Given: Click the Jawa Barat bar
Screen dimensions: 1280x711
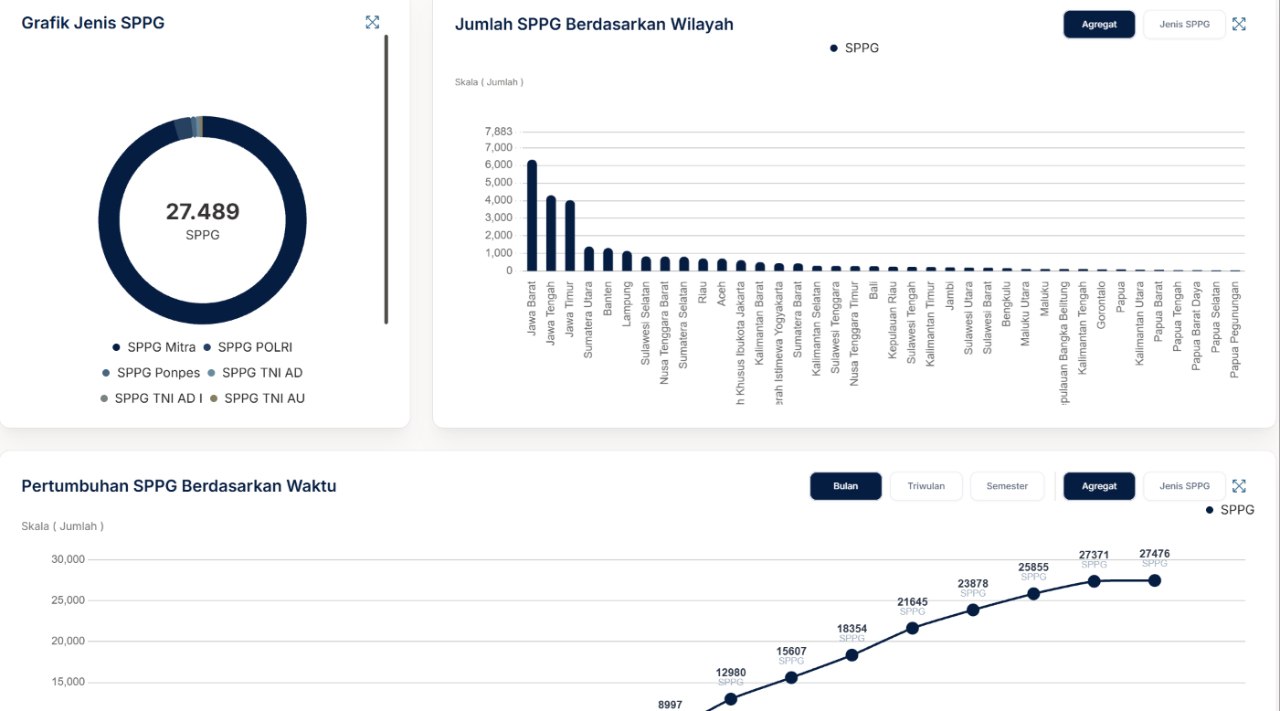Looking at the screenshot, I should pyautogui.click(x=532, y=215).
